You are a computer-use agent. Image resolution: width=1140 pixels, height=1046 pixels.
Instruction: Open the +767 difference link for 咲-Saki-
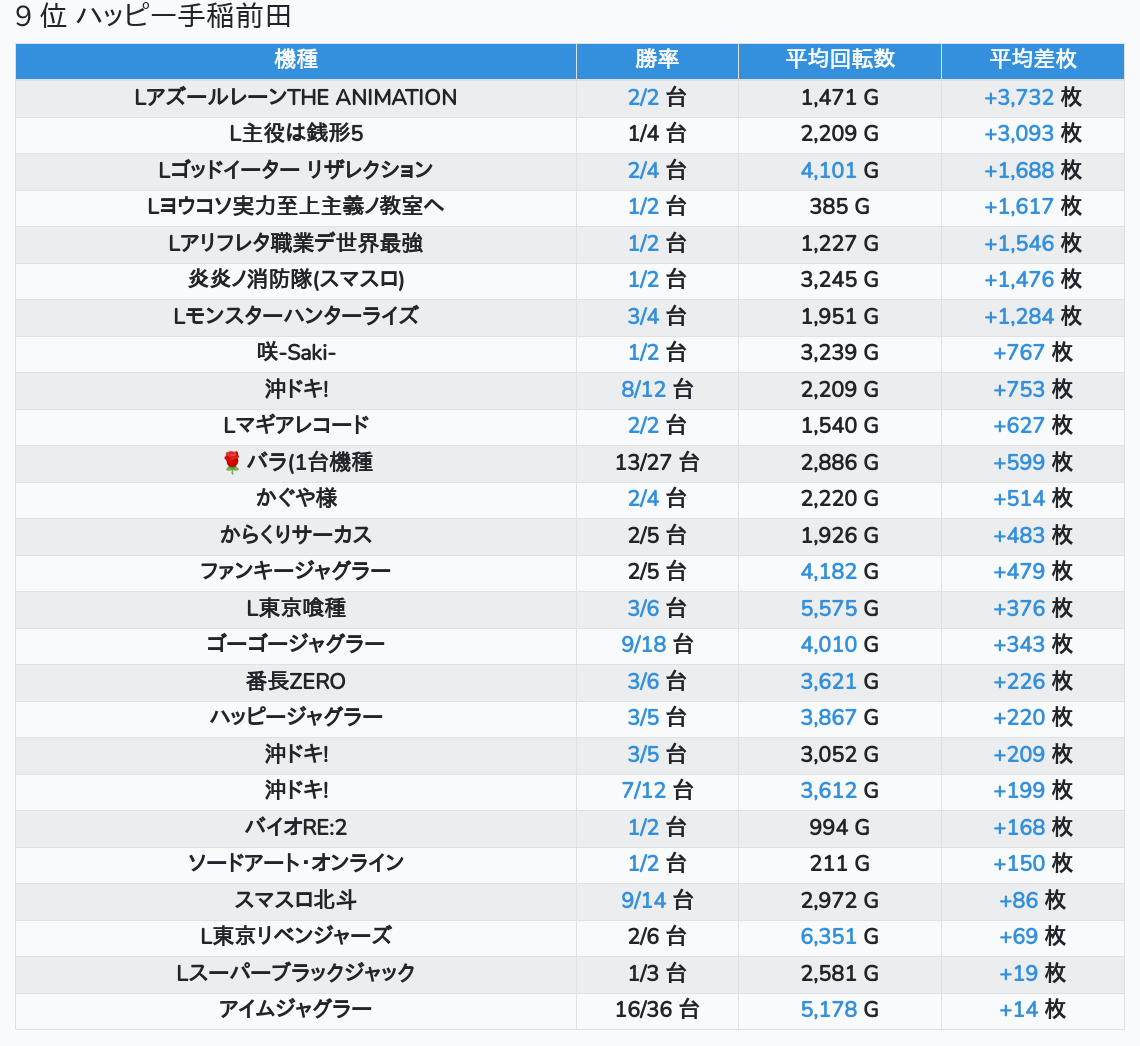click(x=1018, y=352)
